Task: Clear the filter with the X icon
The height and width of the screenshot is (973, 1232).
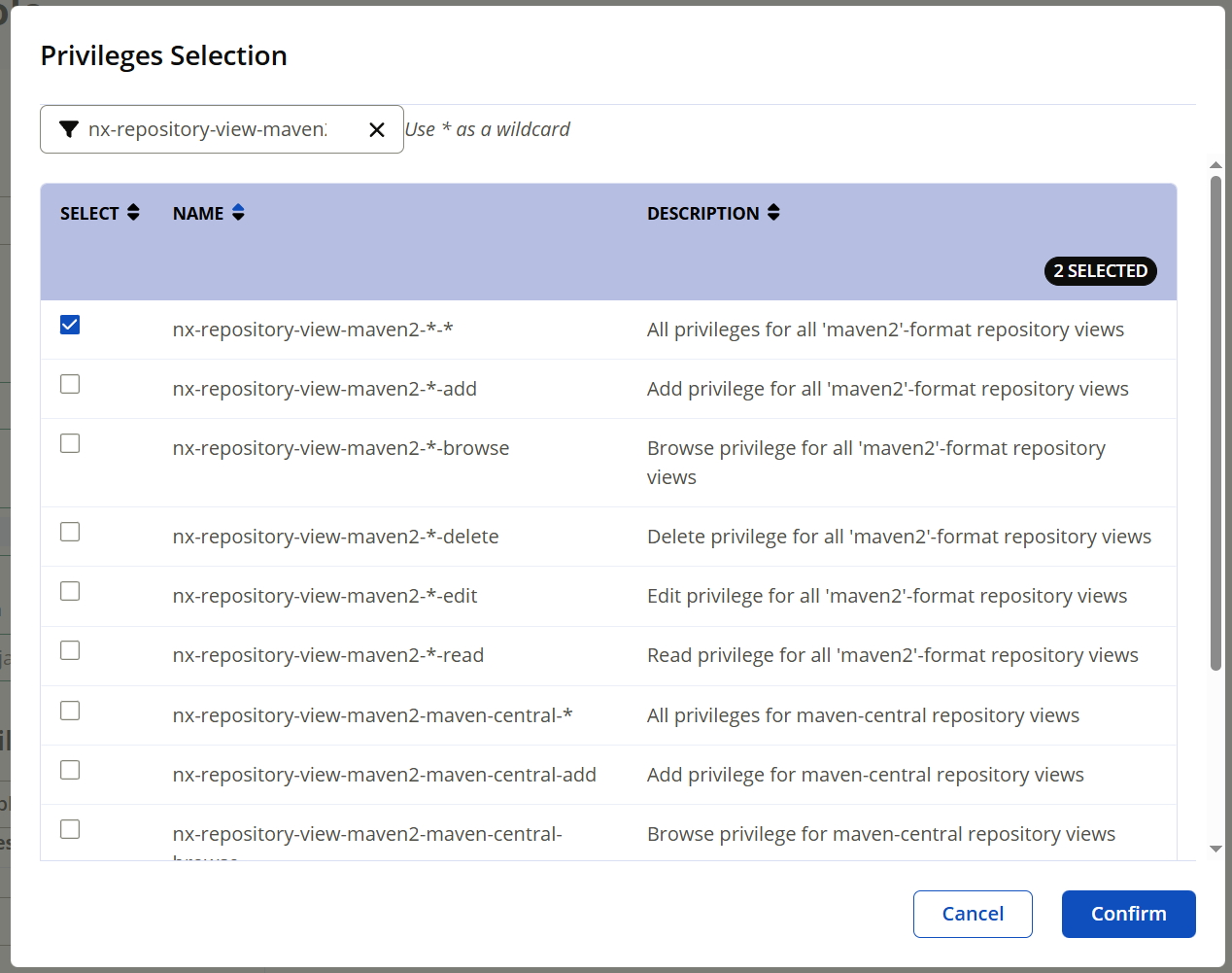Action: [x=377, y=130]
